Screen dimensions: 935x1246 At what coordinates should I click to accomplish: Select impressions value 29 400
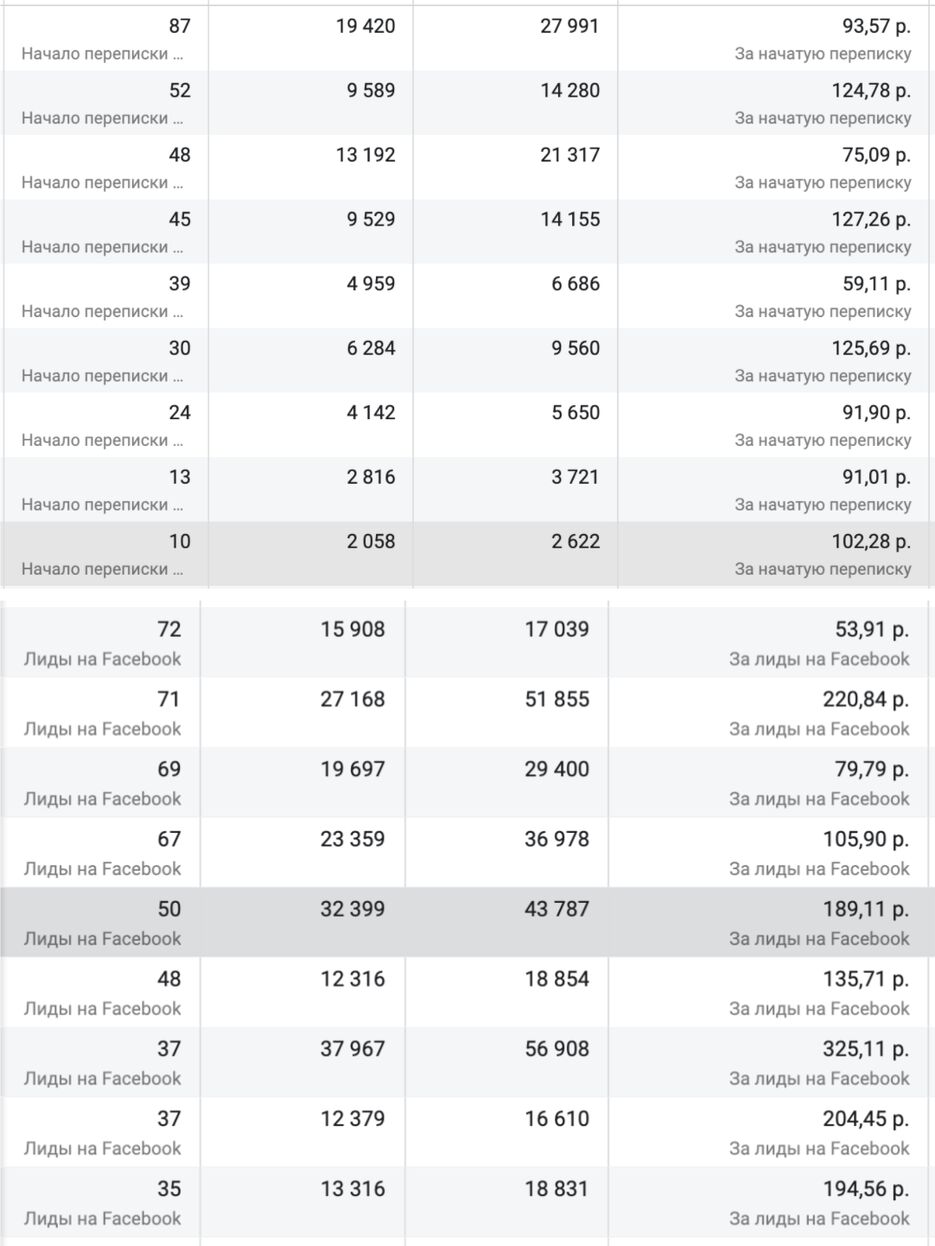click(557, 769)
